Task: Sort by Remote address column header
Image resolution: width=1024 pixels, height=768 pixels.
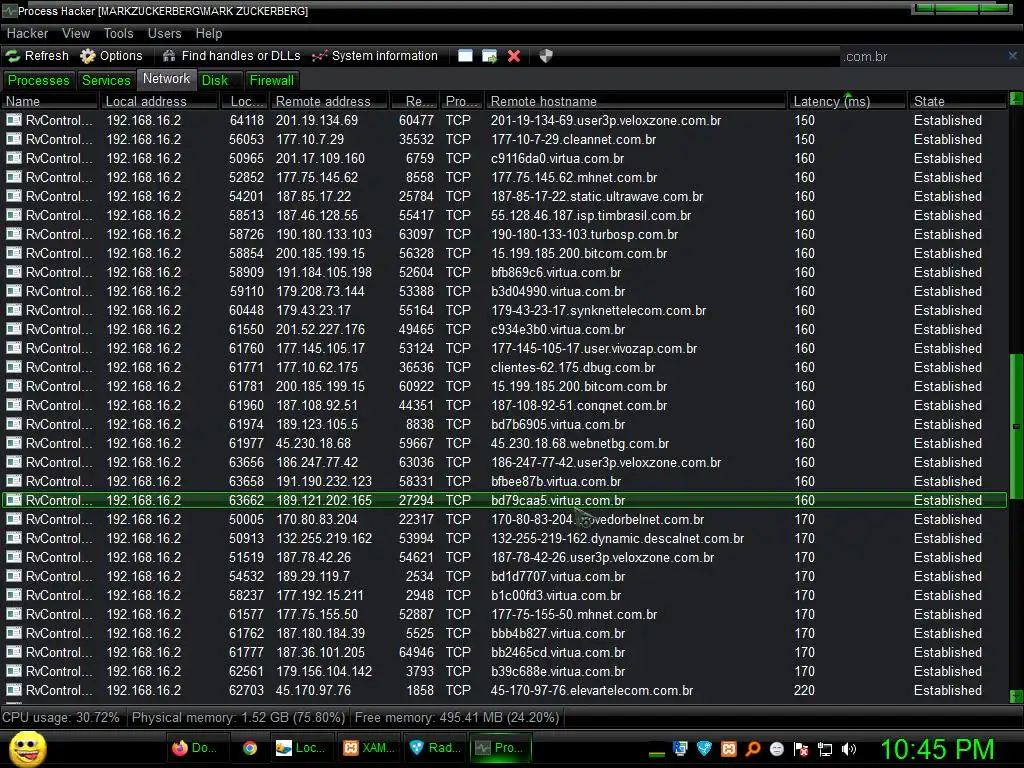Action: 330,101
